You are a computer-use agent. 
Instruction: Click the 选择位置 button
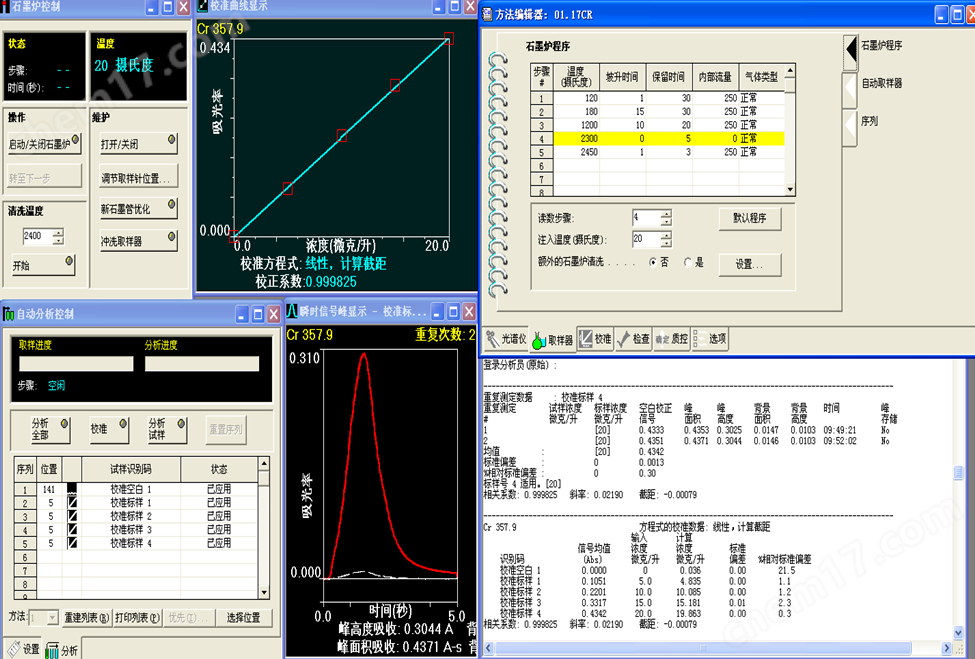pos(243,618)
